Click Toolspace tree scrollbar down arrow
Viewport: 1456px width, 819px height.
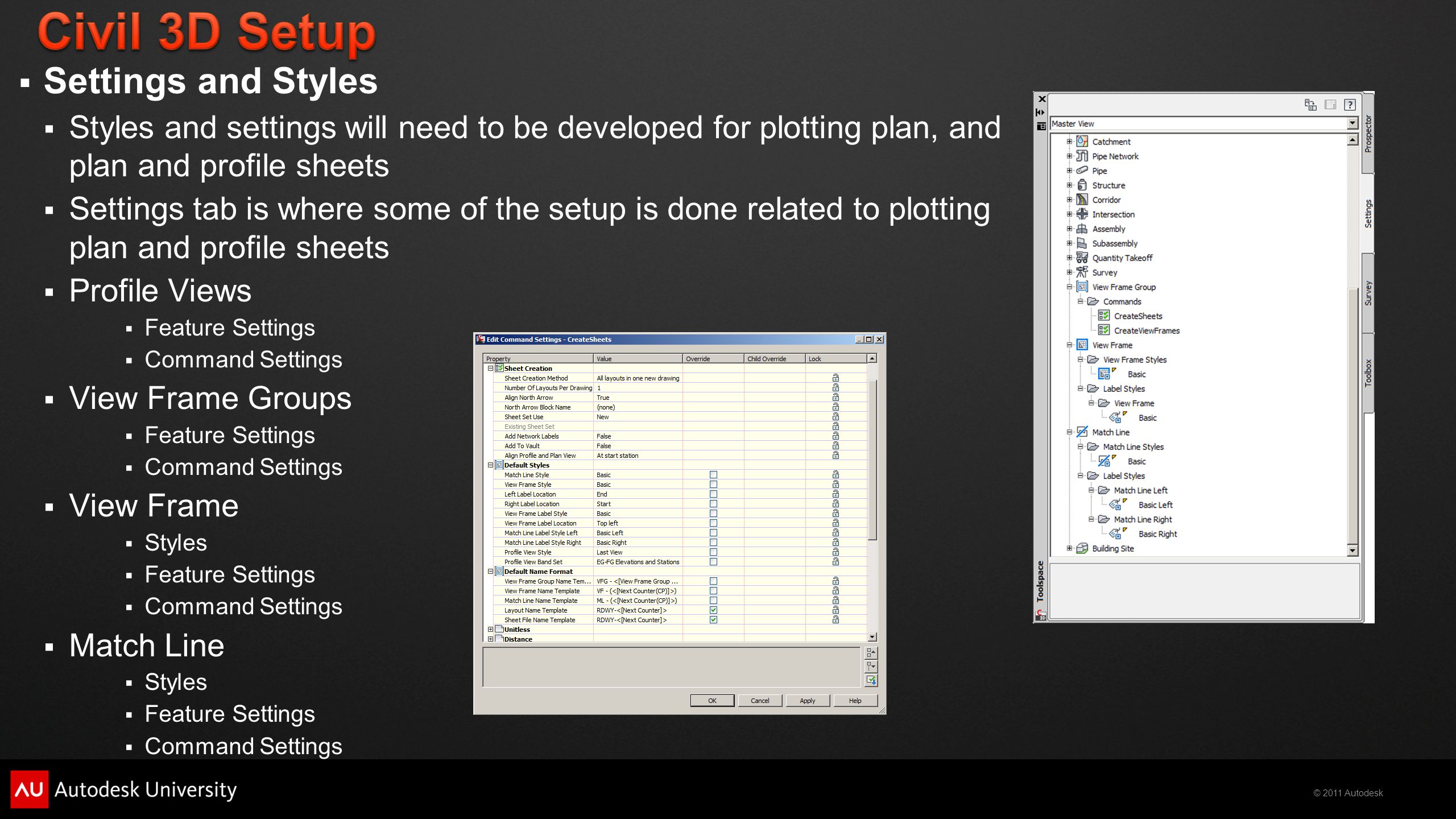coord(1352,550)
